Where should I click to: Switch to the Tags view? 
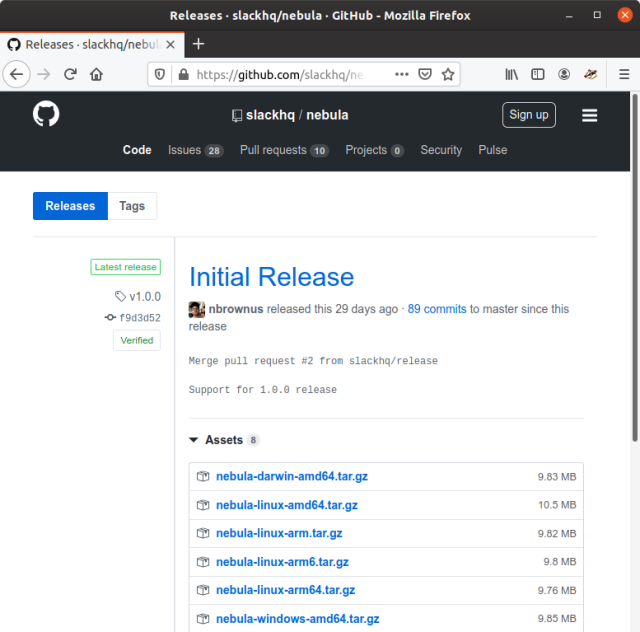[132, 206]
